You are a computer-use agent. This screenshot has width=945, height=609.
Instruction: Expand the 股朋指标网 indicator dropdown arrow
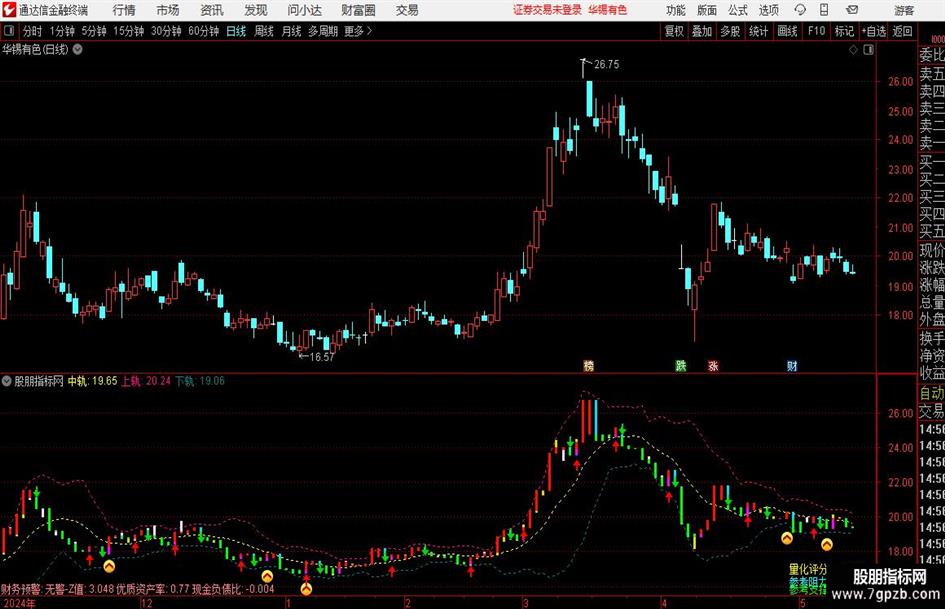click(7, 381)
